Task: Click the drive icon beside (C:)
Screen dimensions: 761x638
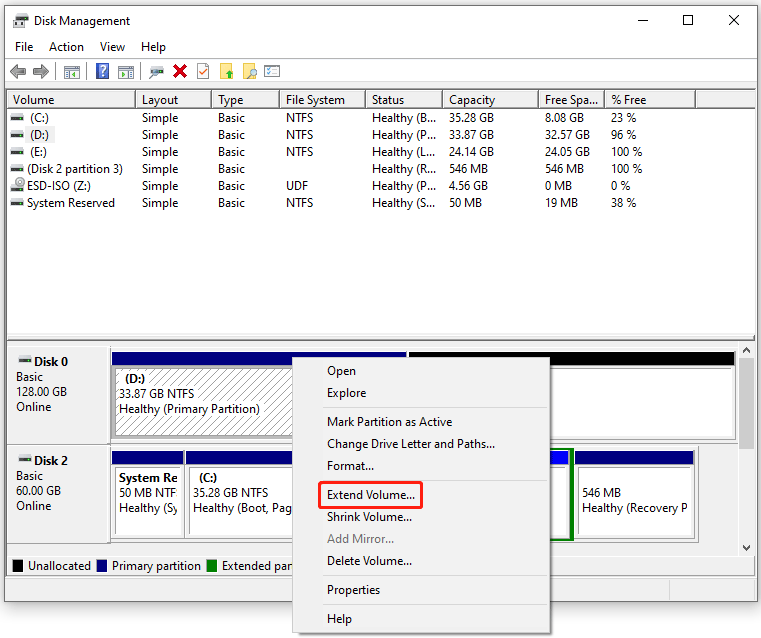Action: tap(17, 118)
